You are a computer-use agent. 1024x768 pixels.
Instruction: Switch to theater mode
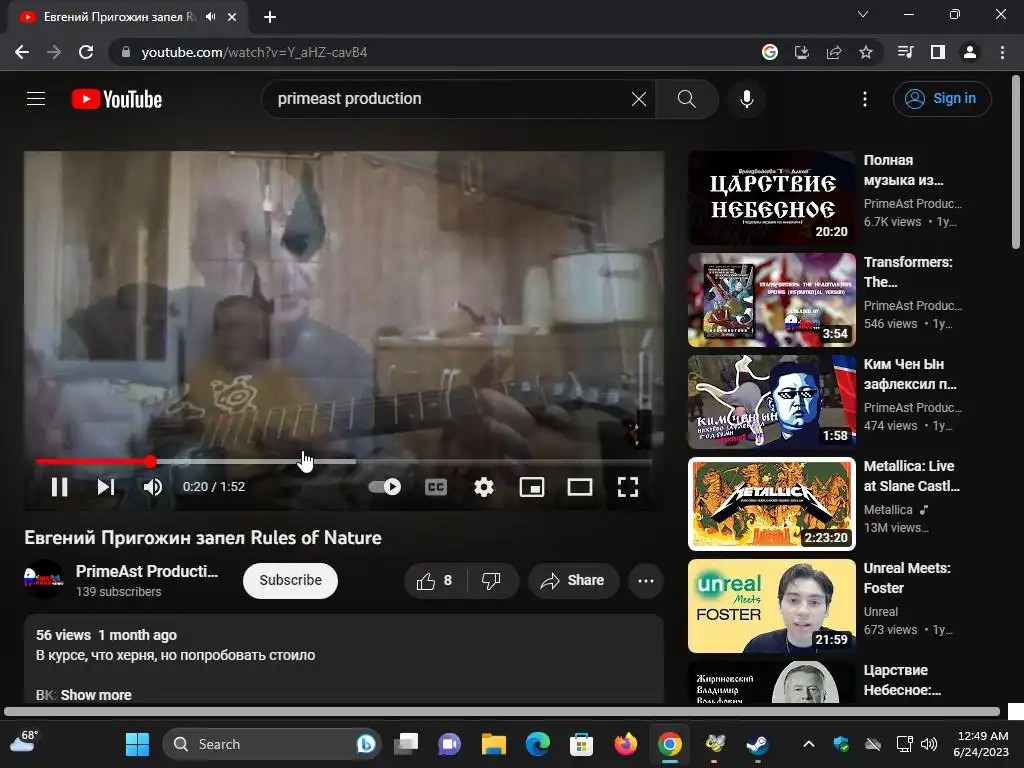[x=580, y=487]
